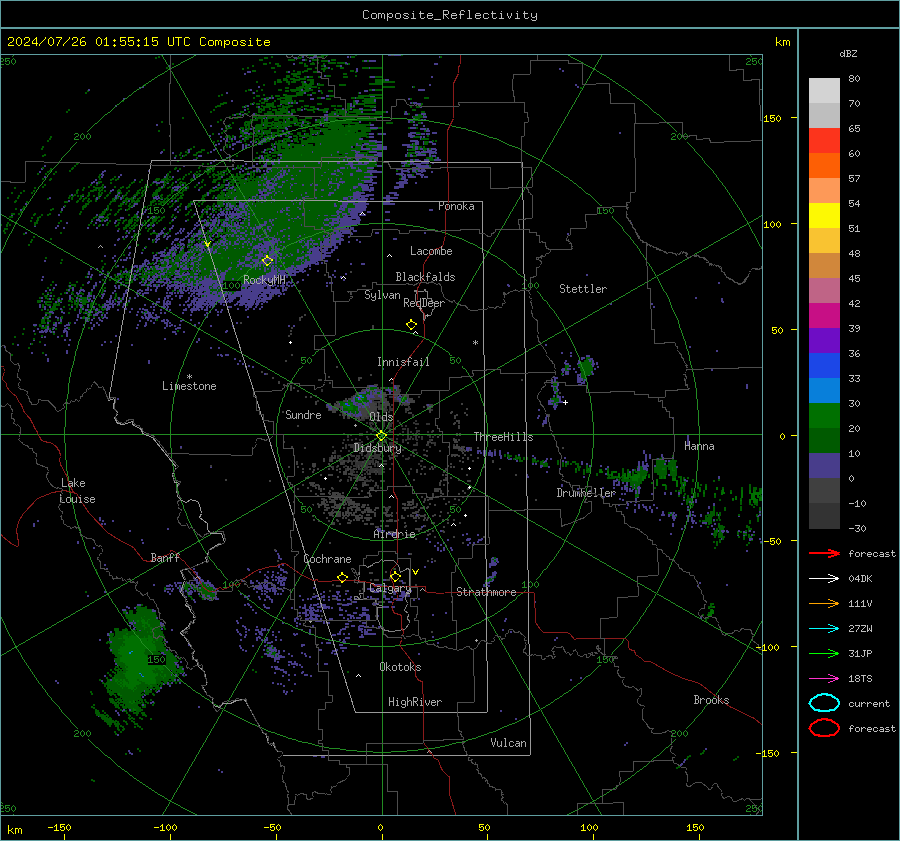
Task: Click the Cochrane town label
Action: 327,559
